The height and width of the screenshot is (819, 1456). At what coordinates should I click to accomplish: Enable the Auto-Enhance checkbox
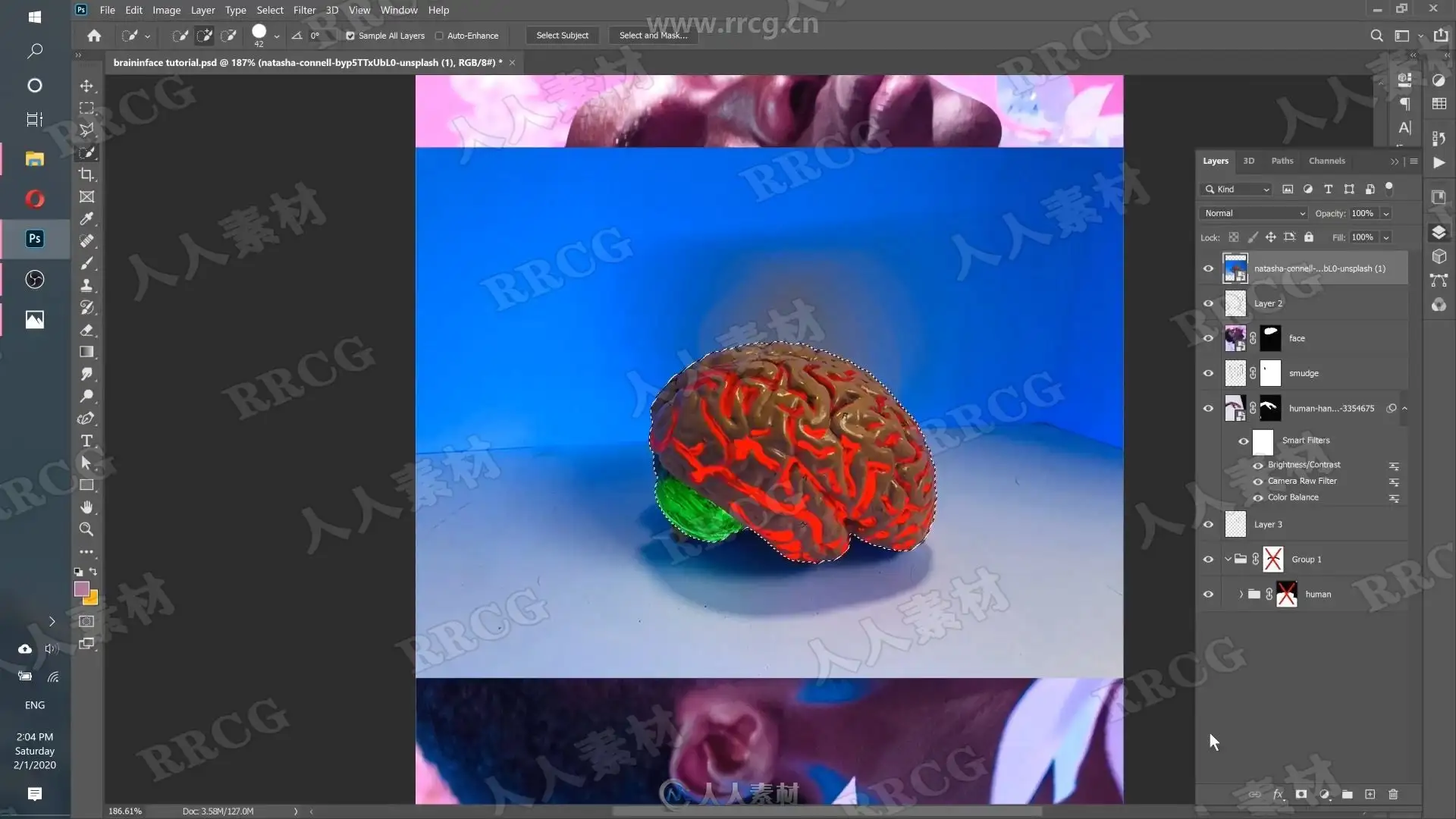click(439, 36)
